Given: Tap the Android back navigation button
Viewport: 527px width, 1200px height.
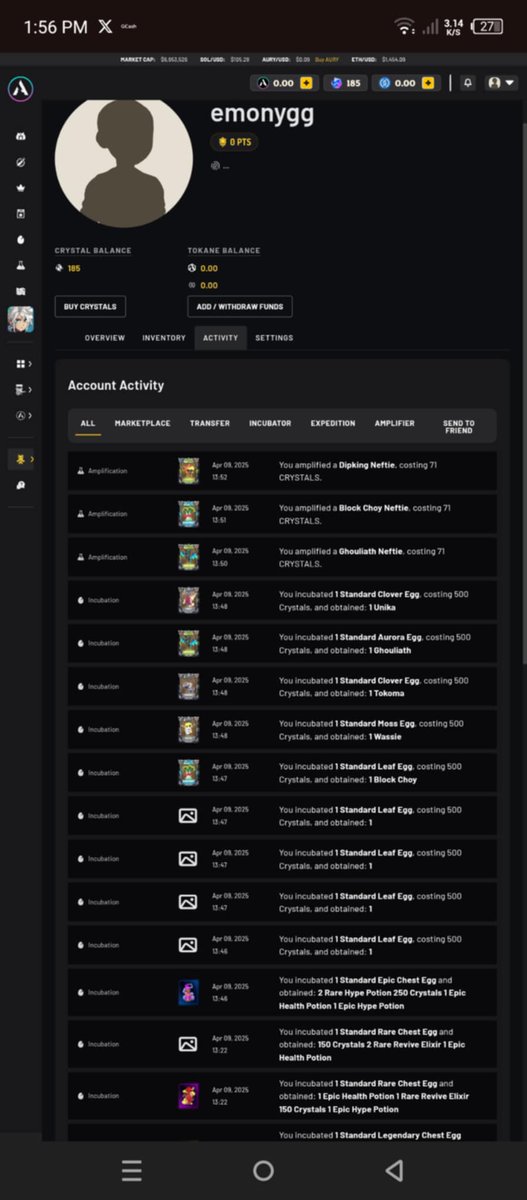Looking at the screenshot, I should (394, 1170).
